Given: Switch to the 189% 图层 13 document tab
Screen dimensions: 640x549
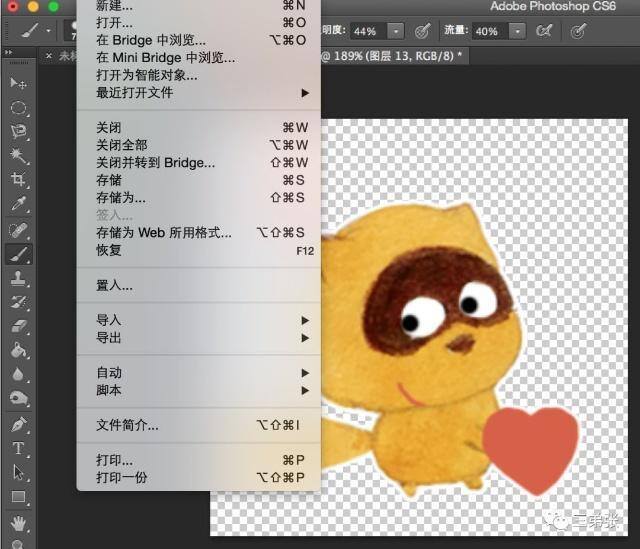Looking at the screenshot, I should click(394, 56).
